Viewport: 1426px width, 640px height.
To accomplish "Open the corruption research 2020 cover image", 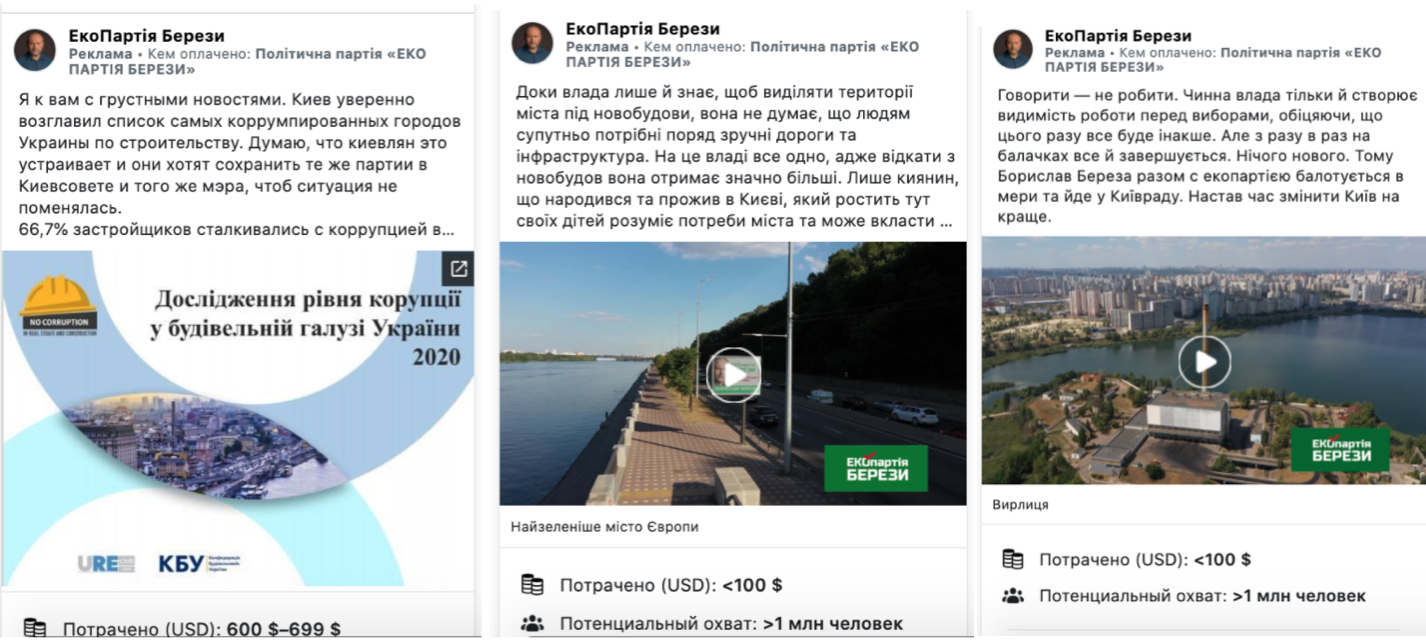I will pos(237,420).
